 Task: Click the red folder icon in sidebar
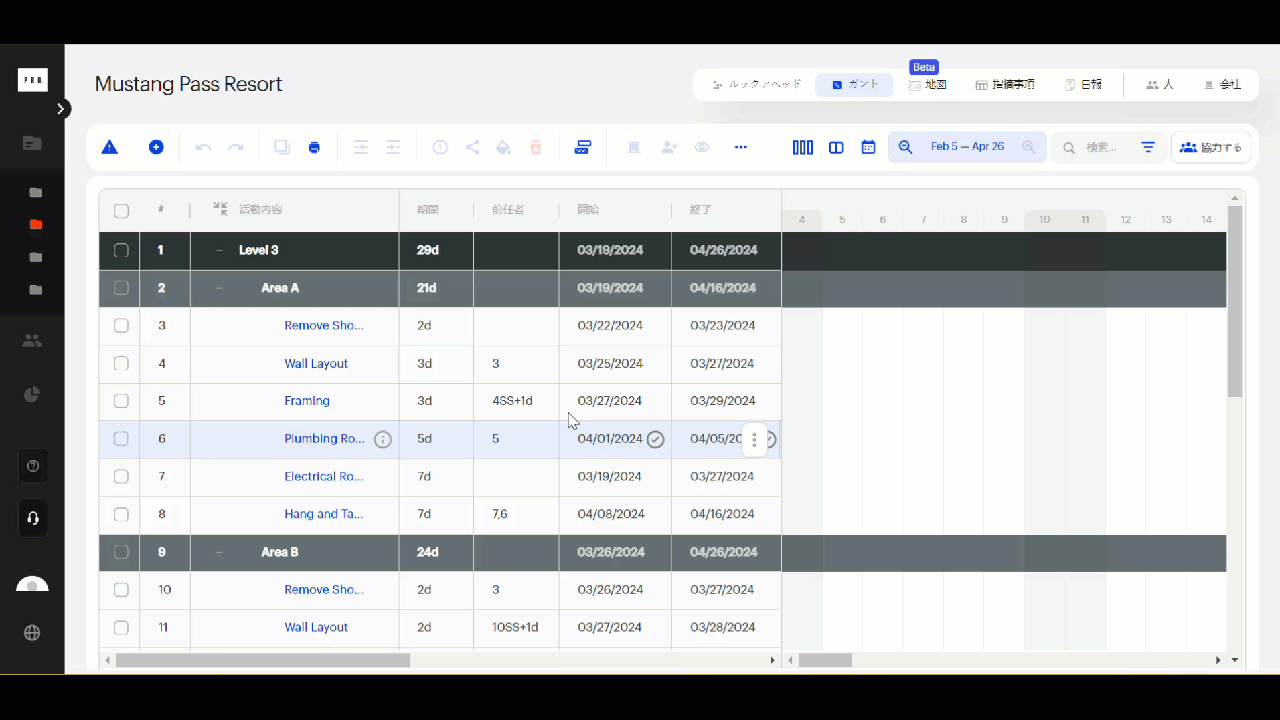click(36, 225)
